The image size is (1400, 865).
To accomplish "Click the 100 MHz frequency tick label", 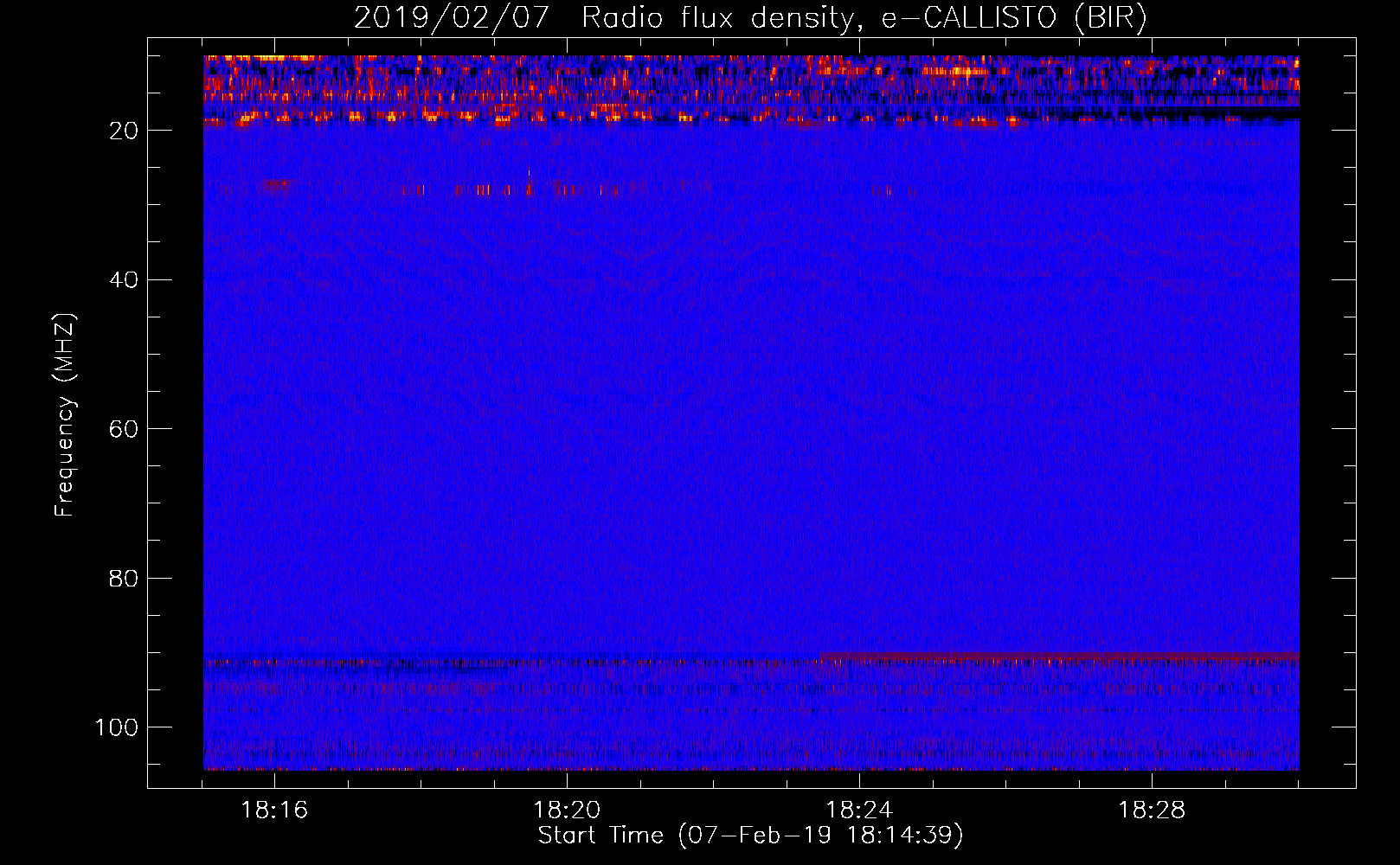I will coord(117,727).
